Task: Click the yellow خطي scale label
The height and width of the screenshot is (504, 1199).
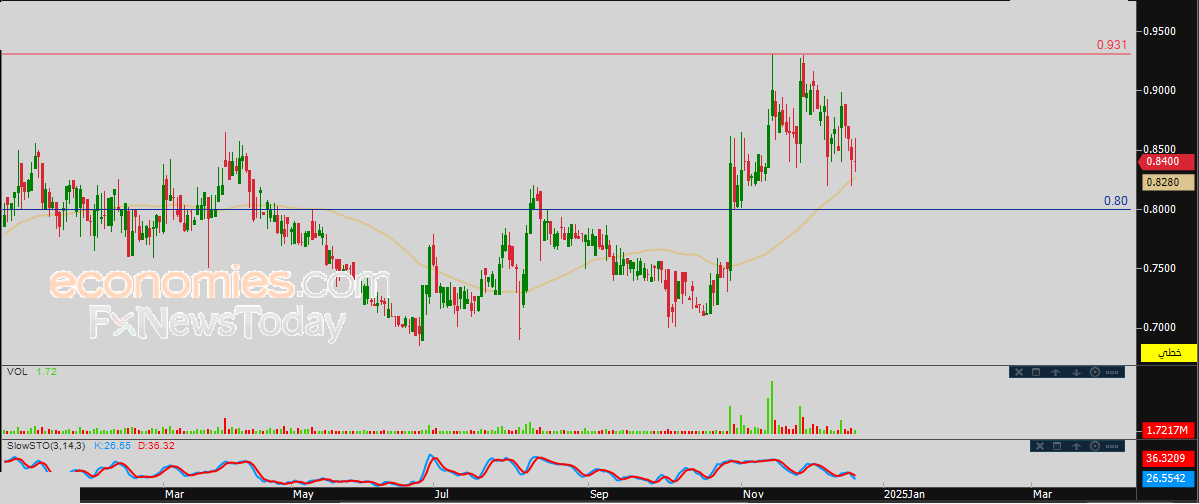Action: [x=1168, y=353]
